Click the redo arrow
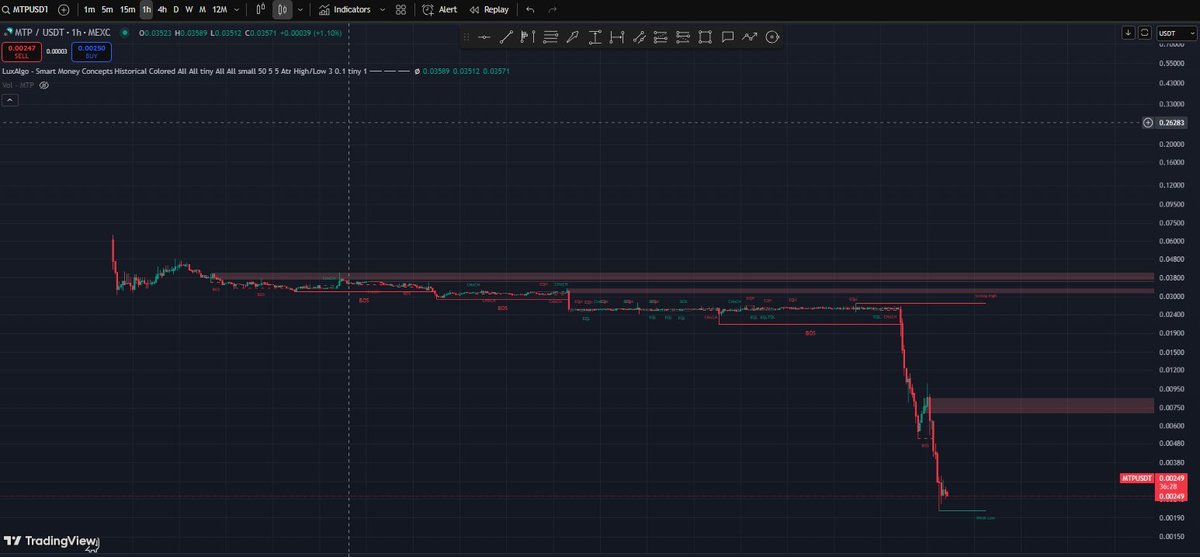This screenshot has height=557, width=1200. pyautogui.click(x=552, y=9)
